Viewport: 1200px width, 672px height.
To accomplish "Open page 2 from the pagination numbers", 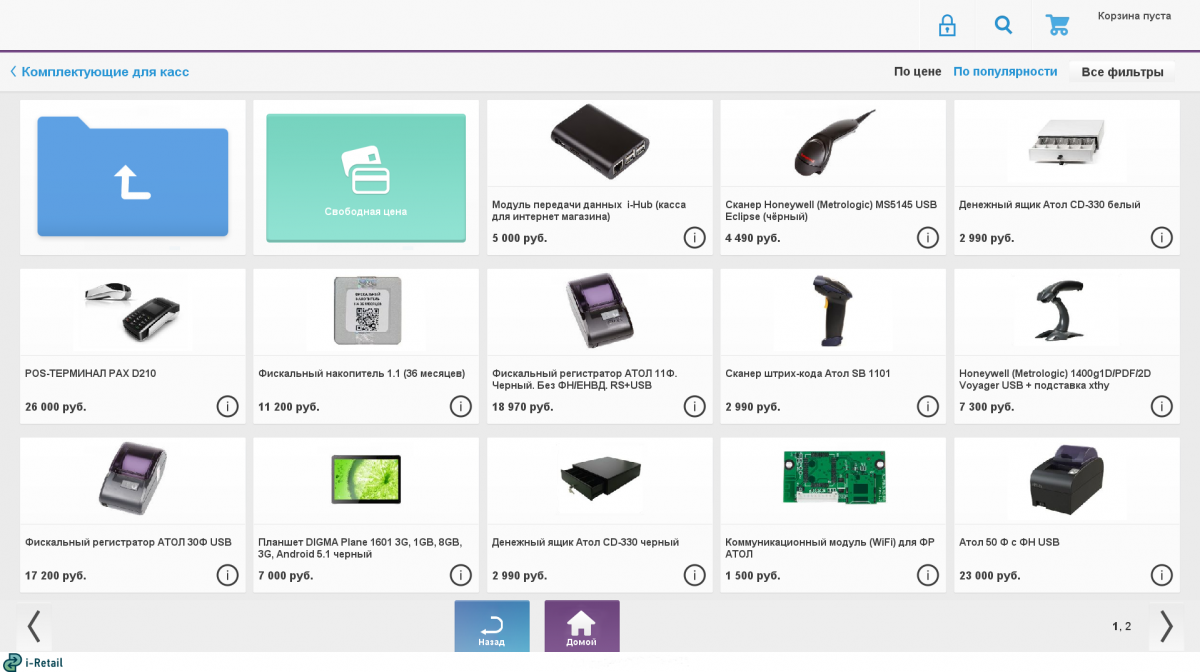I will [1128, 625].
